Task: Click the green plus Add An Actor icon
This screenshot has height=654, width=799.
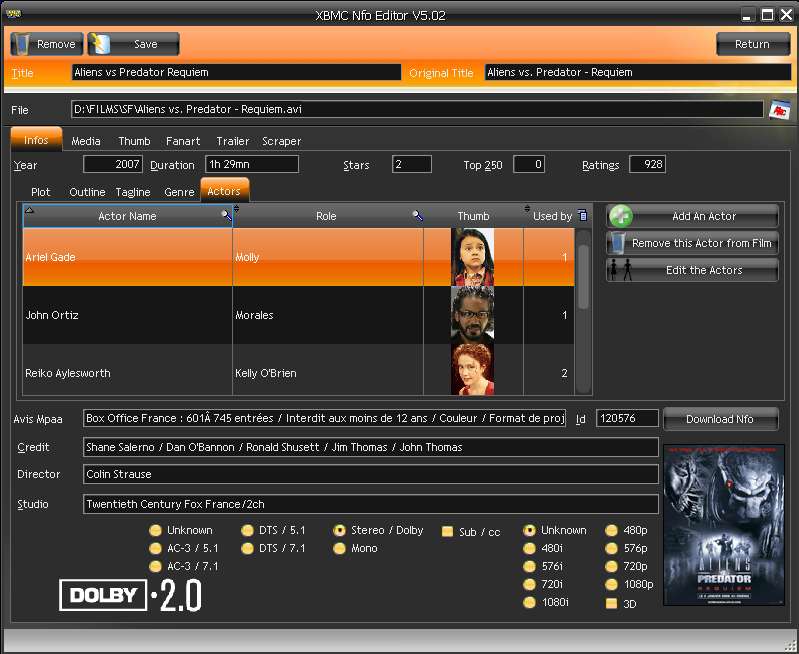Action: (620, 216)
